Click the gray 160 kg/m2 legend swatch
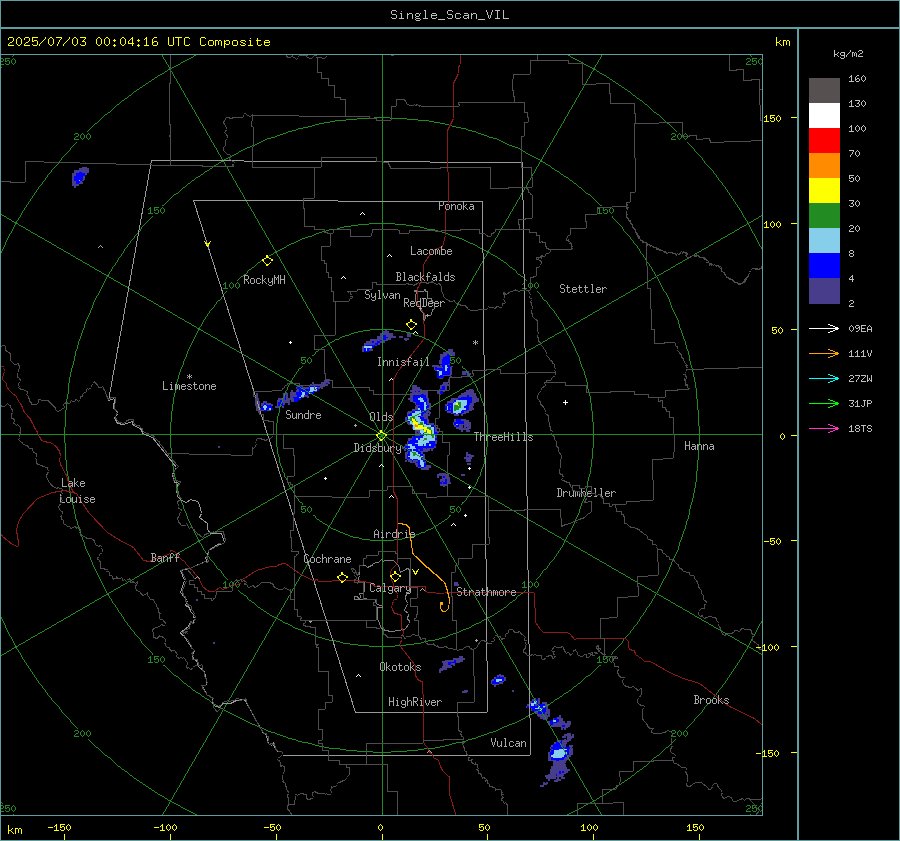Image resolution: width=900 pixels, height=841 pixels. tap(824, 91)
